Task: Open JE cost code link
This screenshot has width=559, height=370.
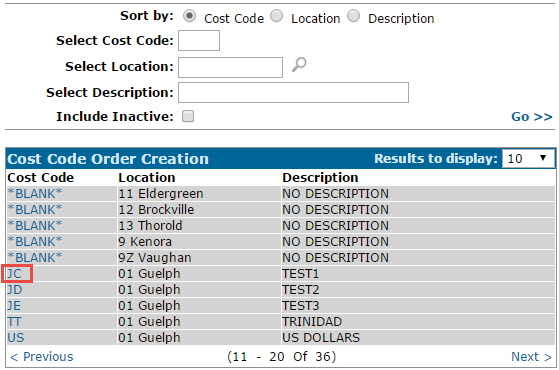Action: click(x=14, y=306)
